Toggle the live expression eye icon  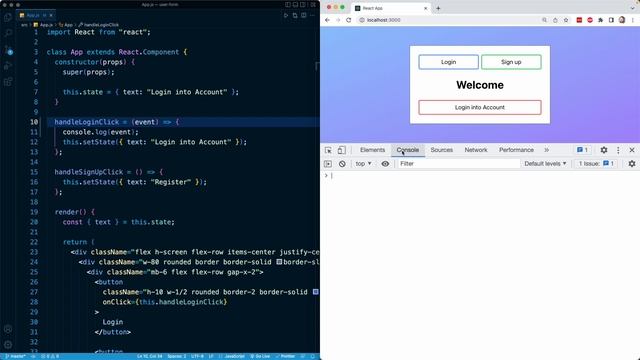coord(385,164)
